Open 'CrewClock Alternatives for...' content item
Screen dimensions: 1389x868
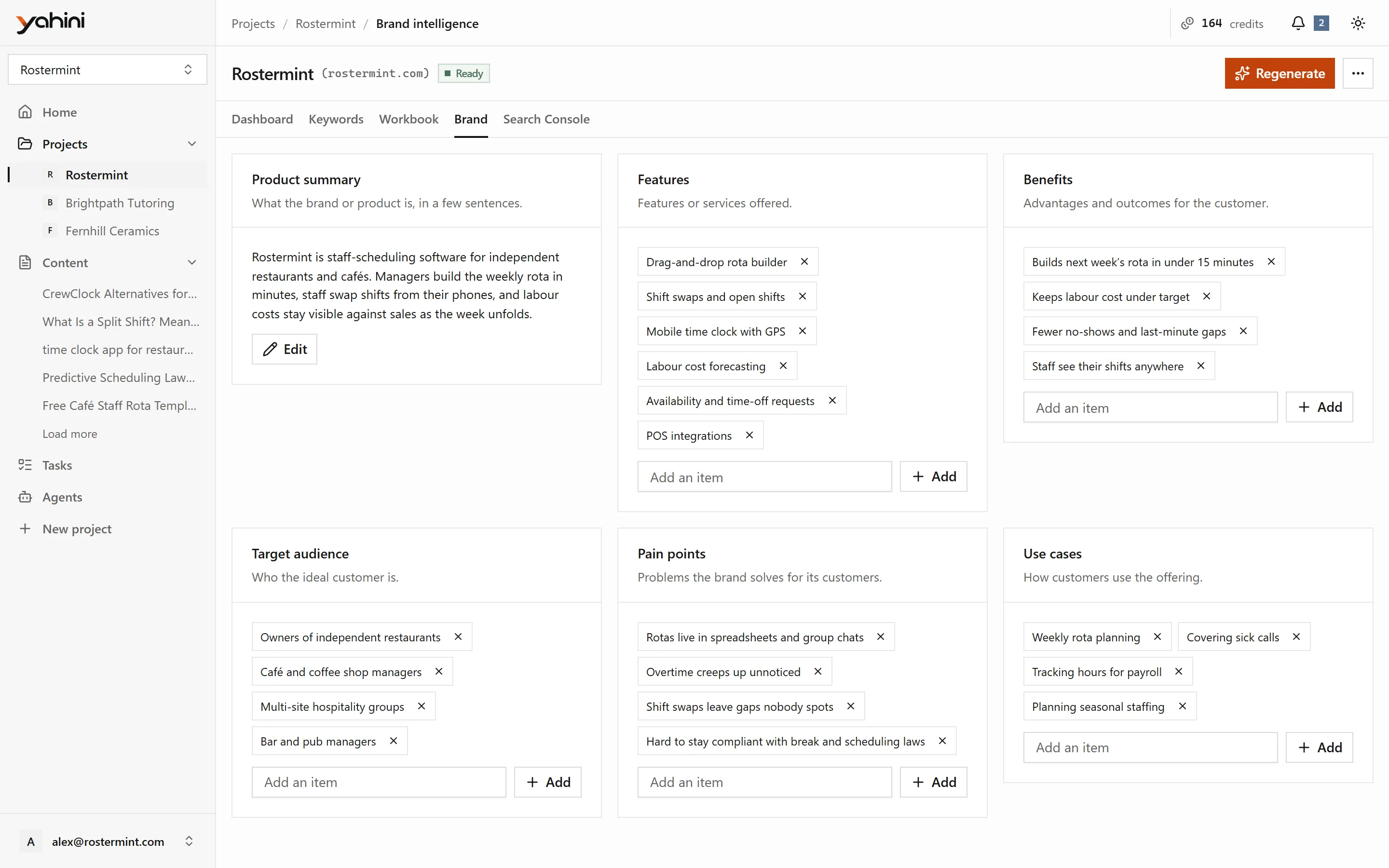(x=120, y=293)
